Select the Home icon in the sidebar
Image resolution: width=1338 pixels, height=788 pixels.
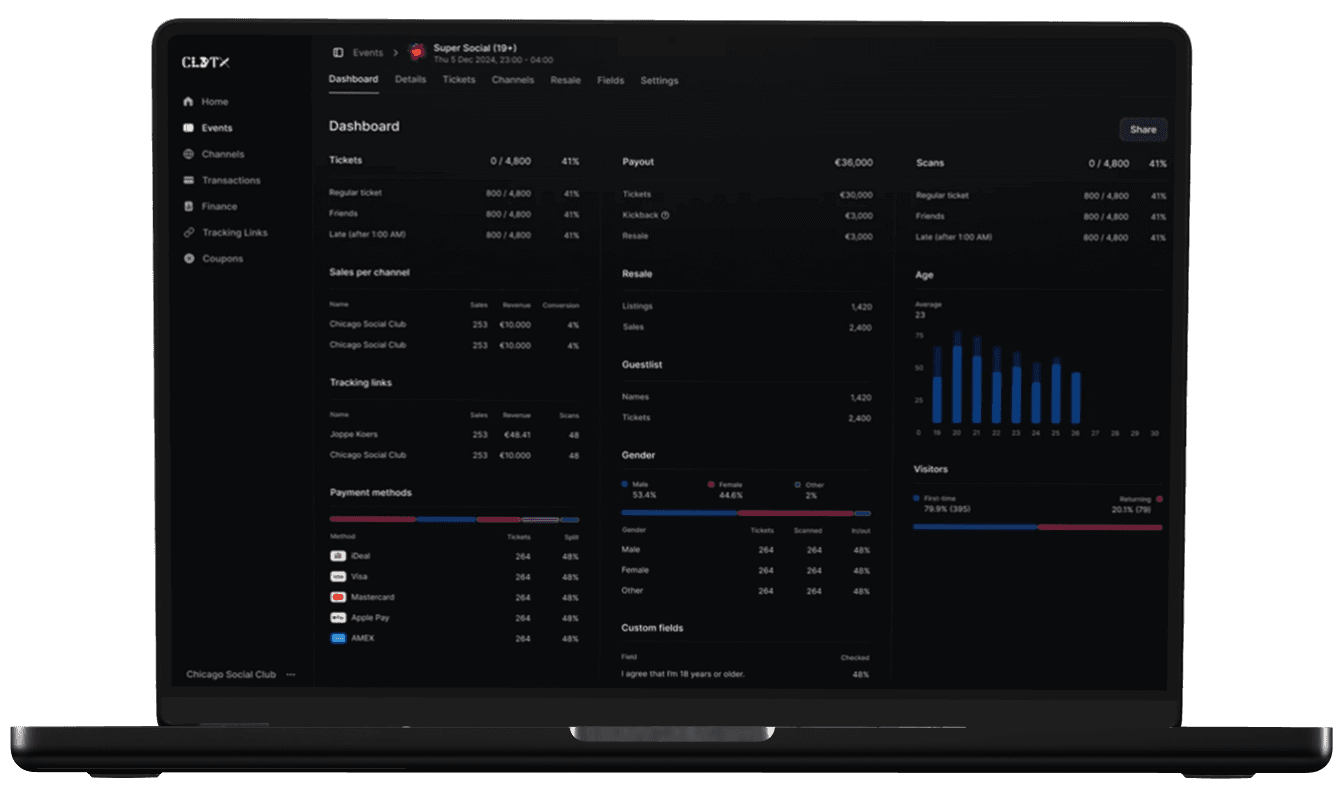point(188,101)
